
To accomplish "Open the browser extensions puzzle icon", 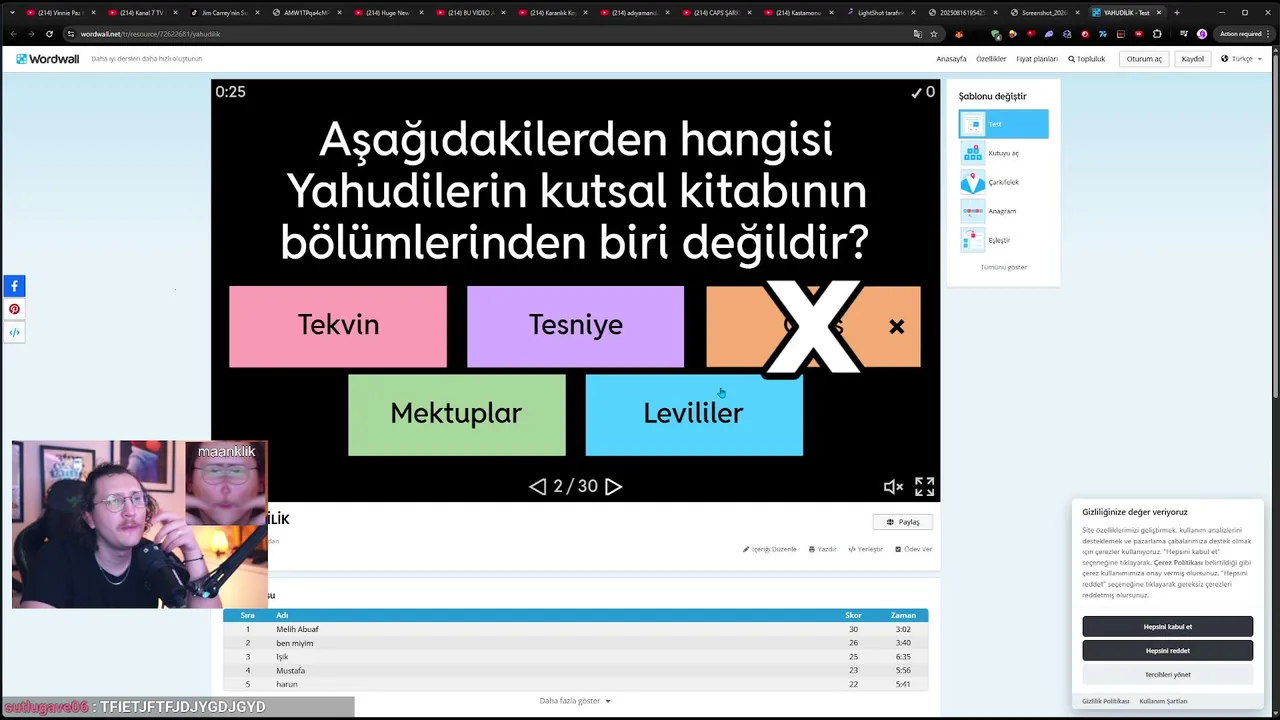I will 1157,34.
